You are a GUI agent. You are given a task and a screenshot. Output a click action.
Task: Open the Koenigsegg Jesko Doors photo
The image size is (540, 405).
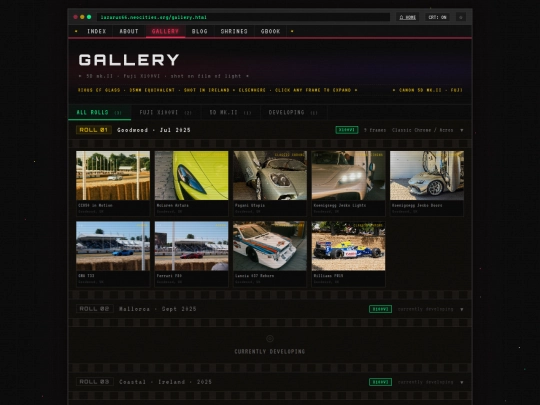pos(427,175)
